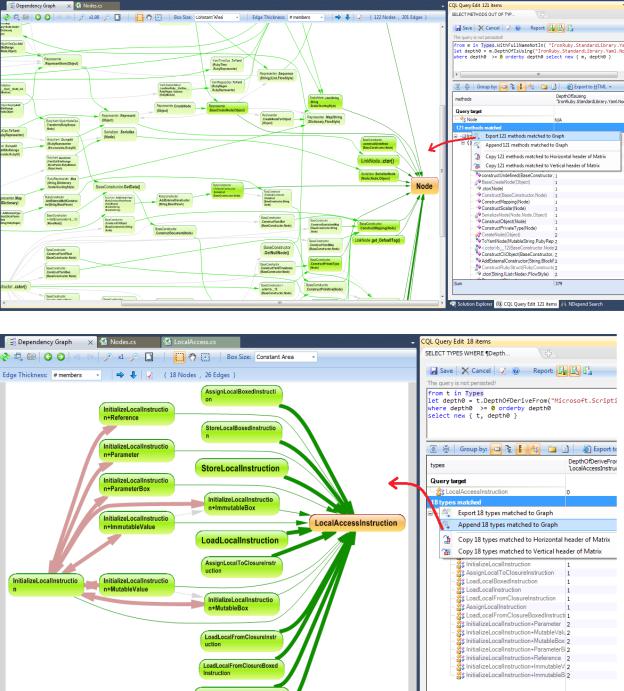Open the Edge Thickness '# members' dropdown in the lower graph
This screenshot has width=624, height=691.
point(76,375)
